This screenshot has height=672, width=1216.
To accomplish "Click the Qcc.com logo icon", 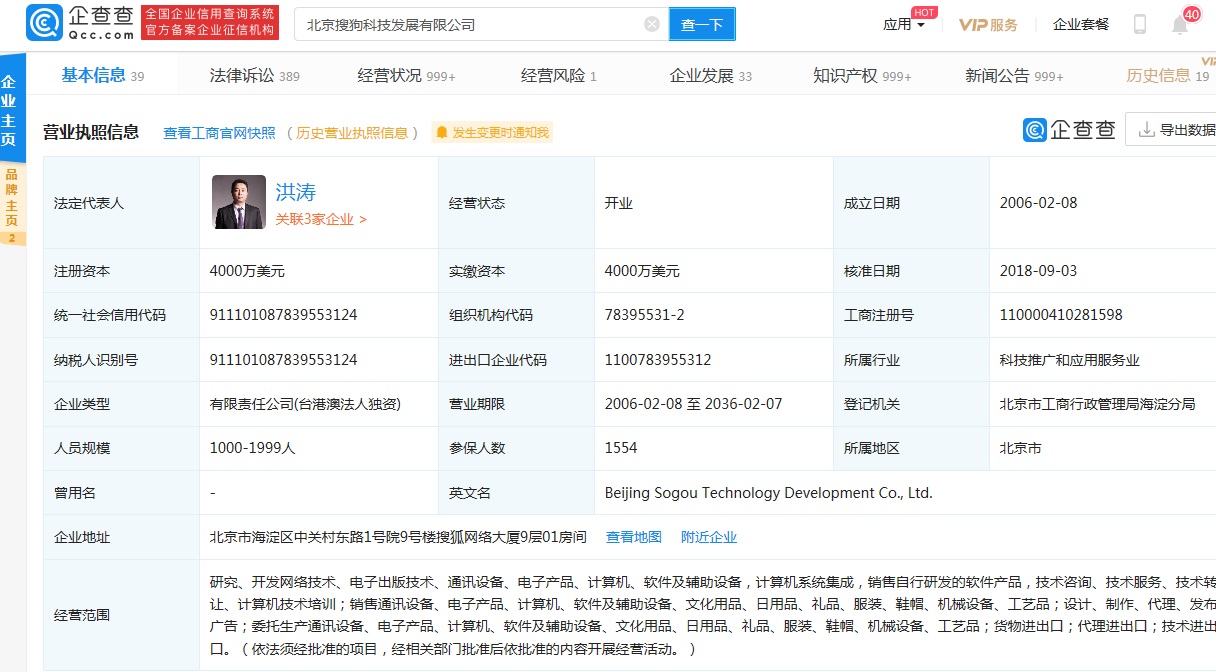I will [x=43, y=23].
